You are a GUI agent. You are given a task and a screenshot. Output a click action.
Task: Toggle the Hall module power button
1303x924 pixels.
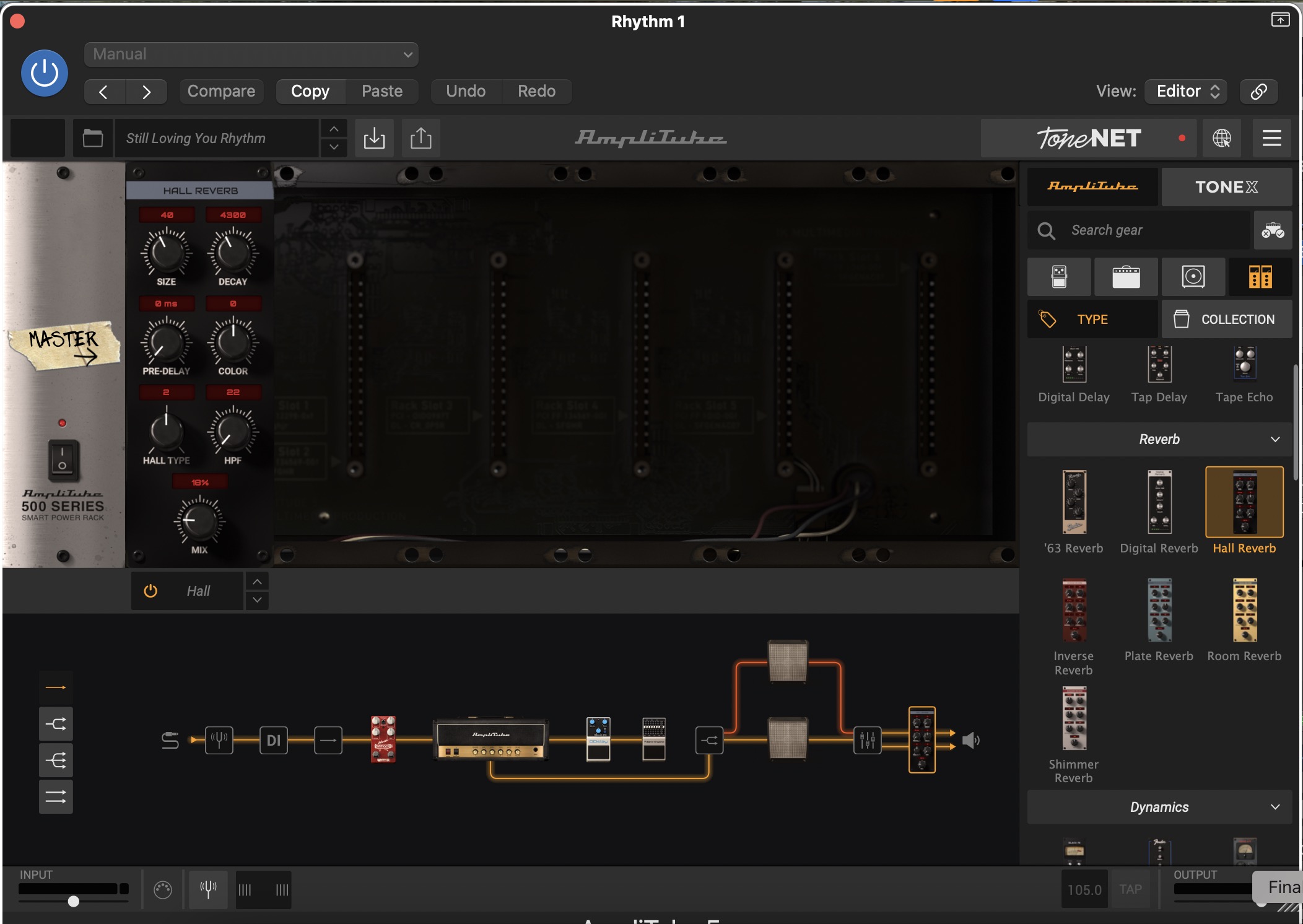150,591
